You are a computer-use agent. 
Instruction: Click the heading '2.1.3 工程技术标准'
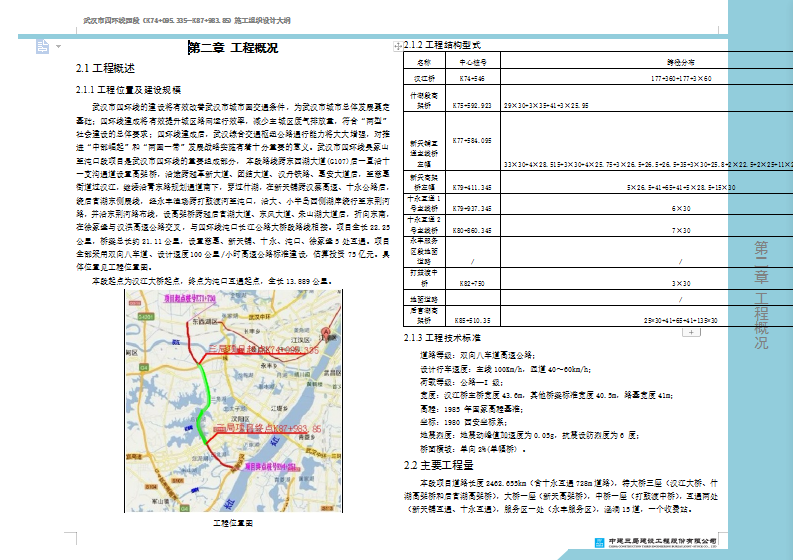442,338
